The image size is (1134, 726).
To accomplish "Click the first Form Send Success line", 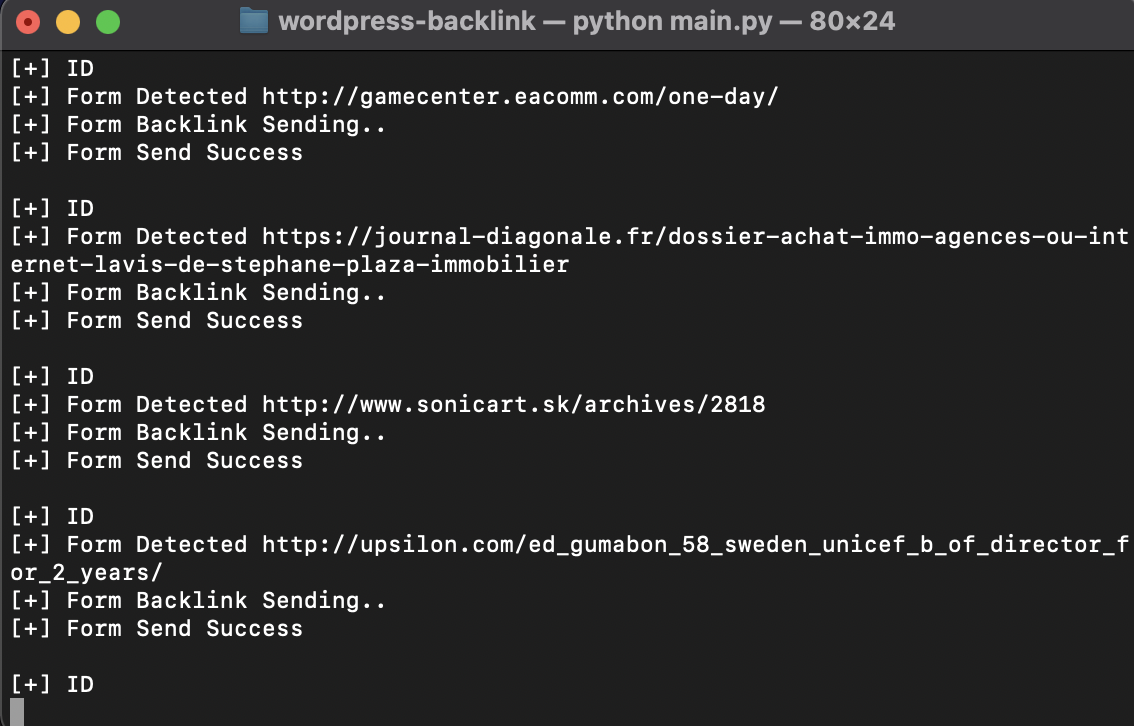I will click(x=157, y=153).
